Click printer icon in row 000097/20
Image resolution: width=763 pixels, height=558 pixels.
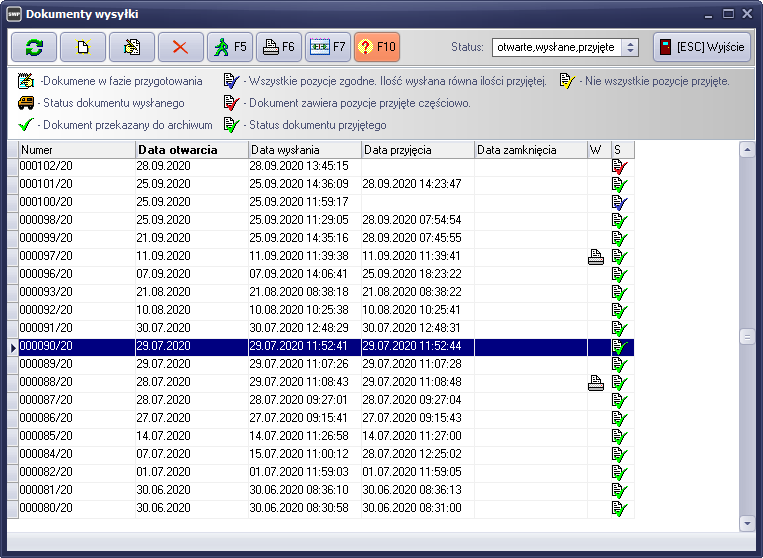point(596,256)
